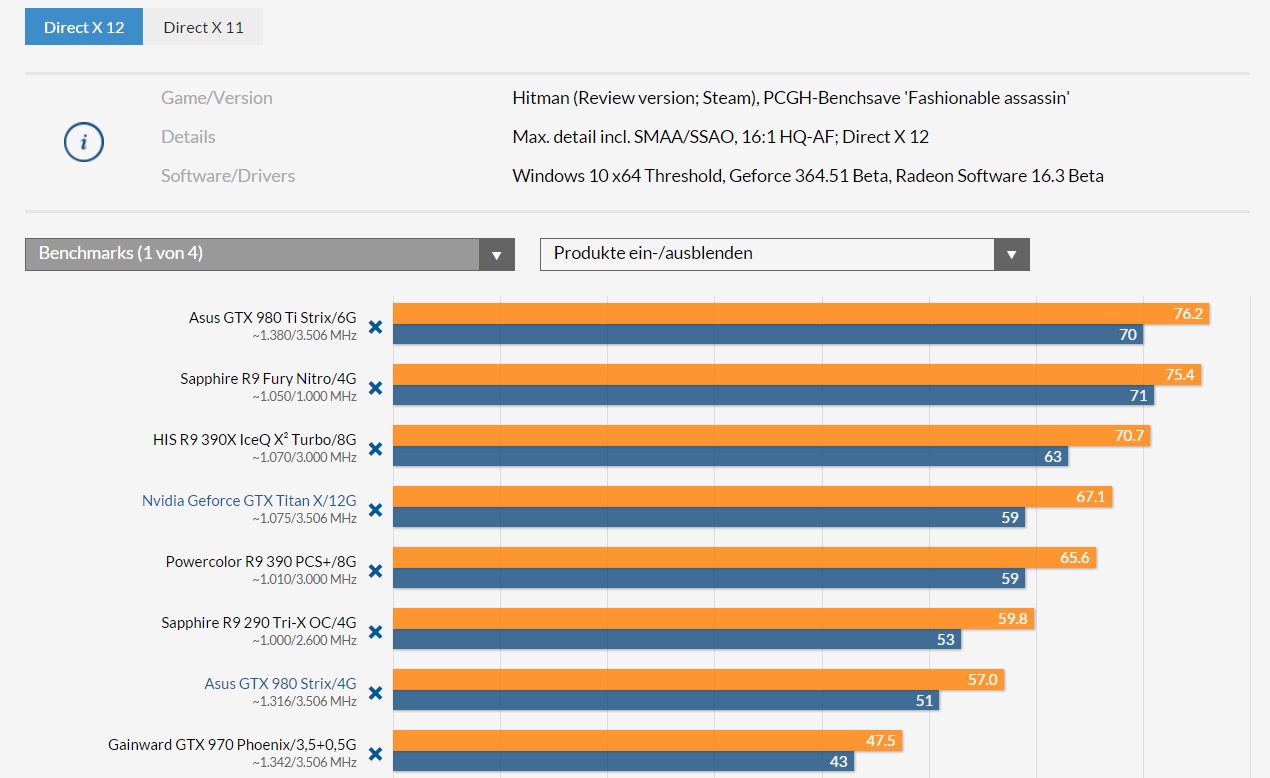Click the HIS R9 390X IceQ X² Turbo/8G label
1270x778 pixels.
[255, 439]
